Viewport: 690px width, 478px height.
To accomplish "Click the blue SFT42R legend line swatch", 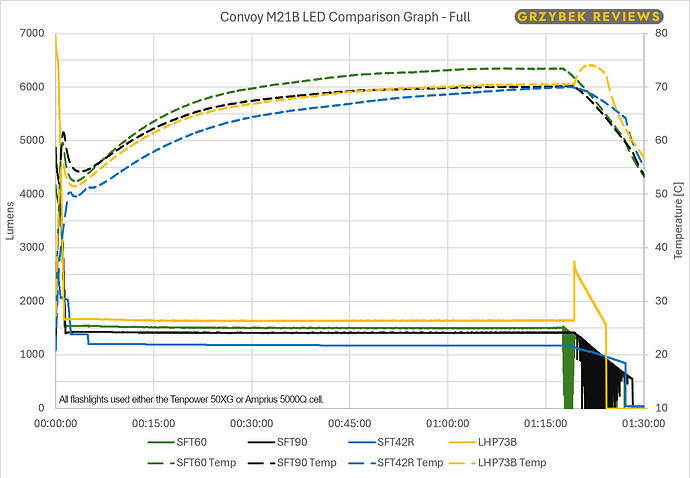I will pyautogui.click(x=361, y=442).
